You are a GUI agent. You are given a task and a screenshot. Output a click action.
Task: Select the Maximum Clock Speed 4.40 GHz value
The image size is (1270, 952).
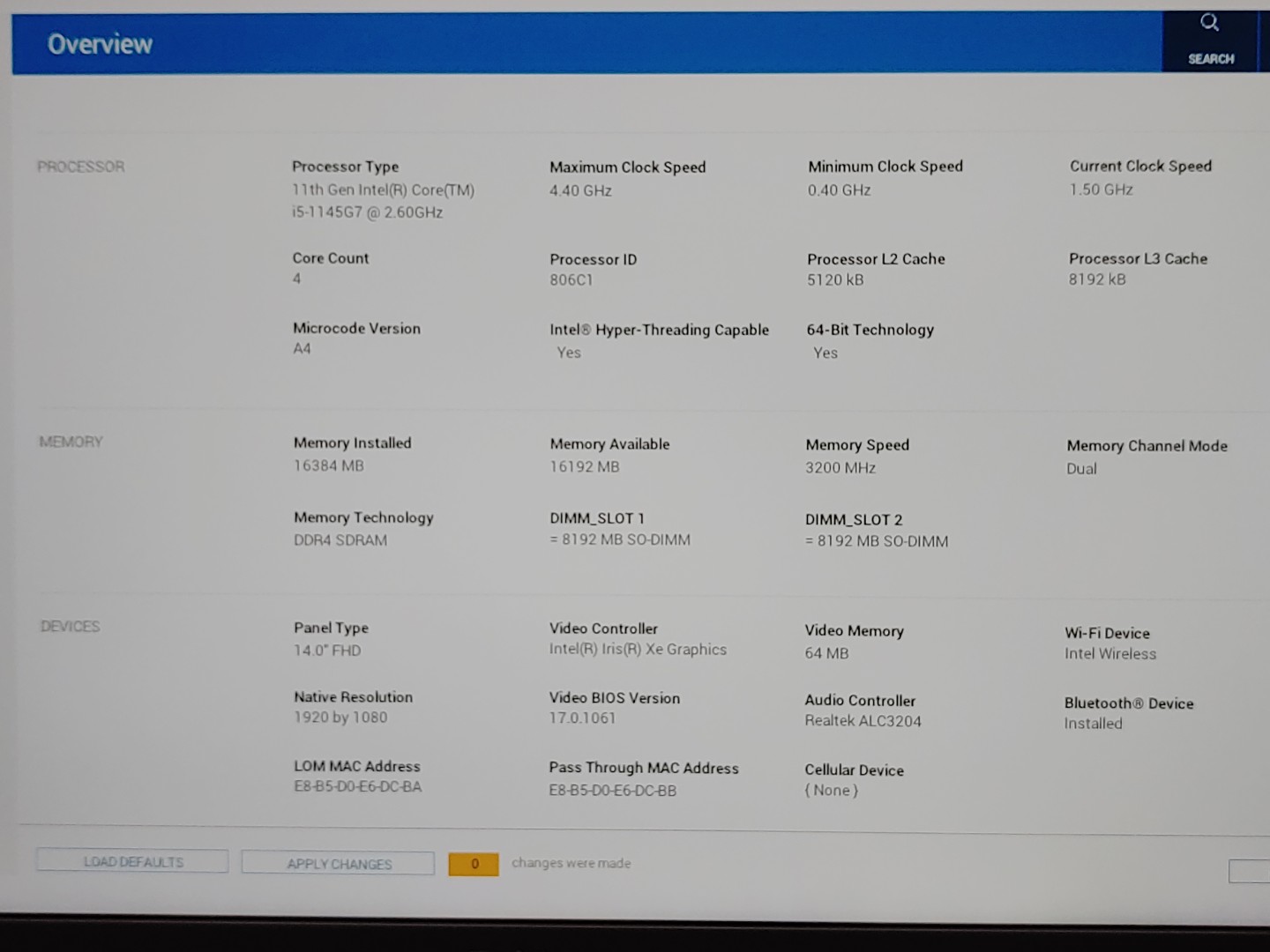point(580,190)
